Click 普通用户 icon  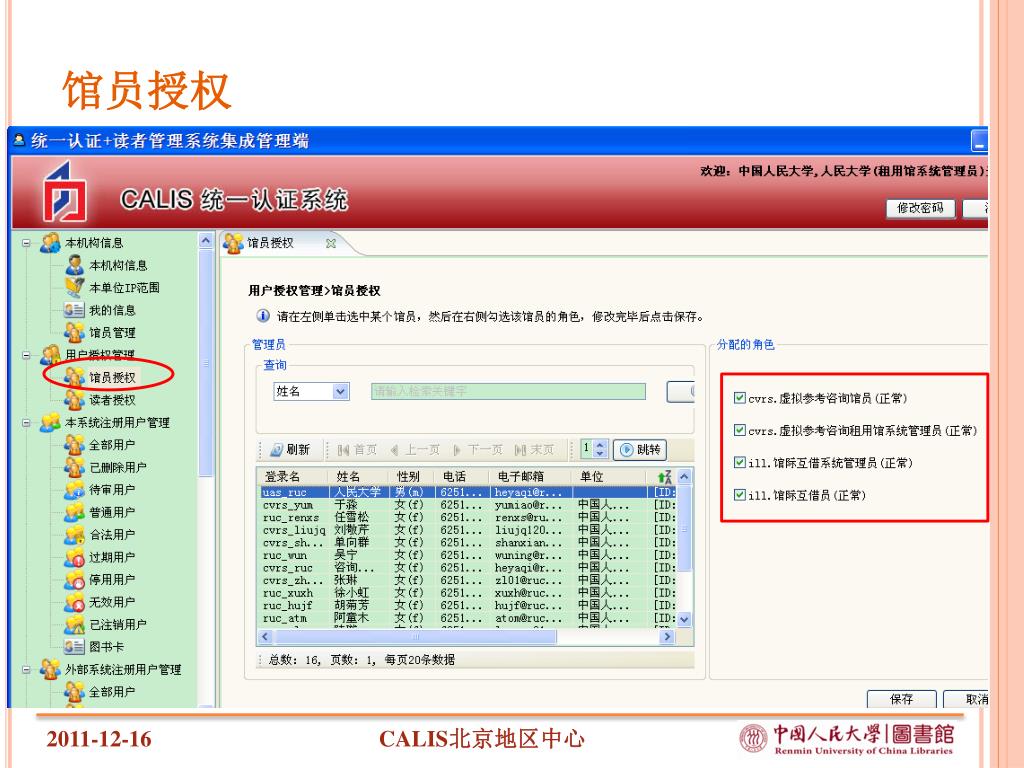[74, 512]
